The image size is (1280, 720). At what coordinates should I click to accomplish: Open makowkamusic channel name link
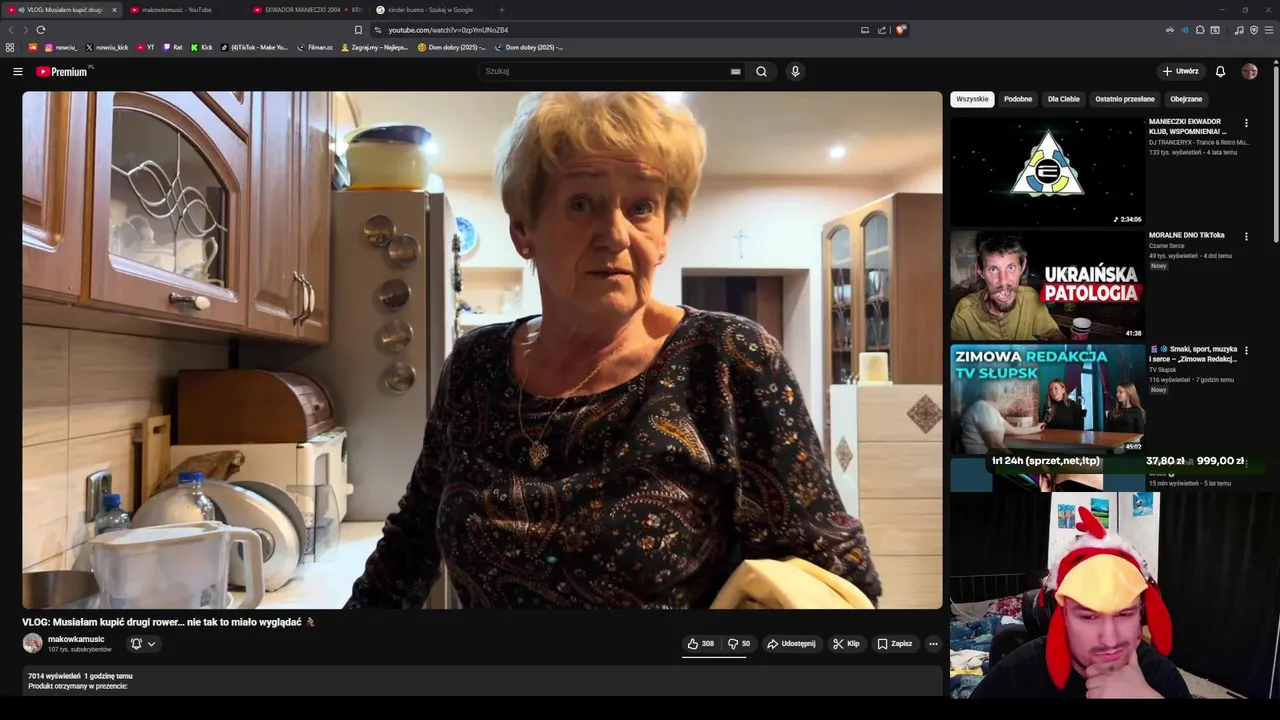click(76, 639)
